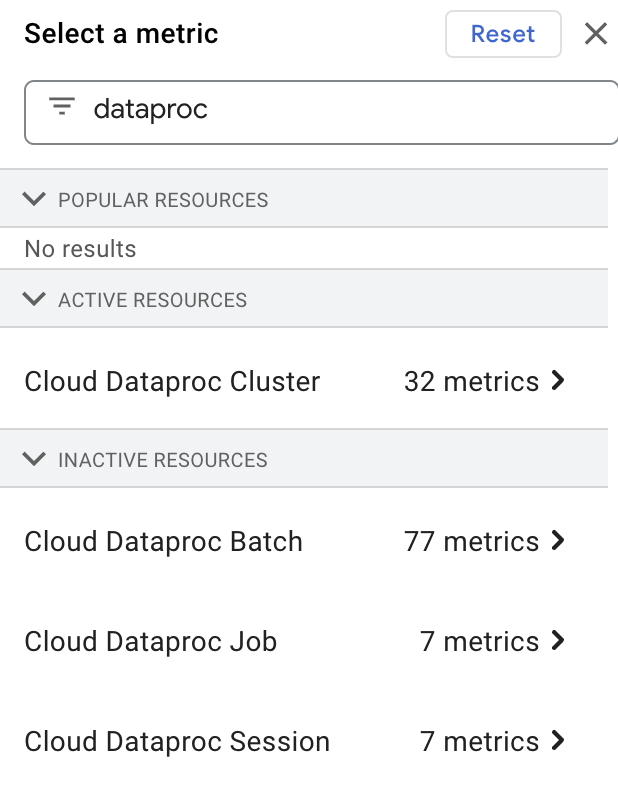
Task: Collapse the Popular Resources section chevron
Action: (x=35, y=199)
